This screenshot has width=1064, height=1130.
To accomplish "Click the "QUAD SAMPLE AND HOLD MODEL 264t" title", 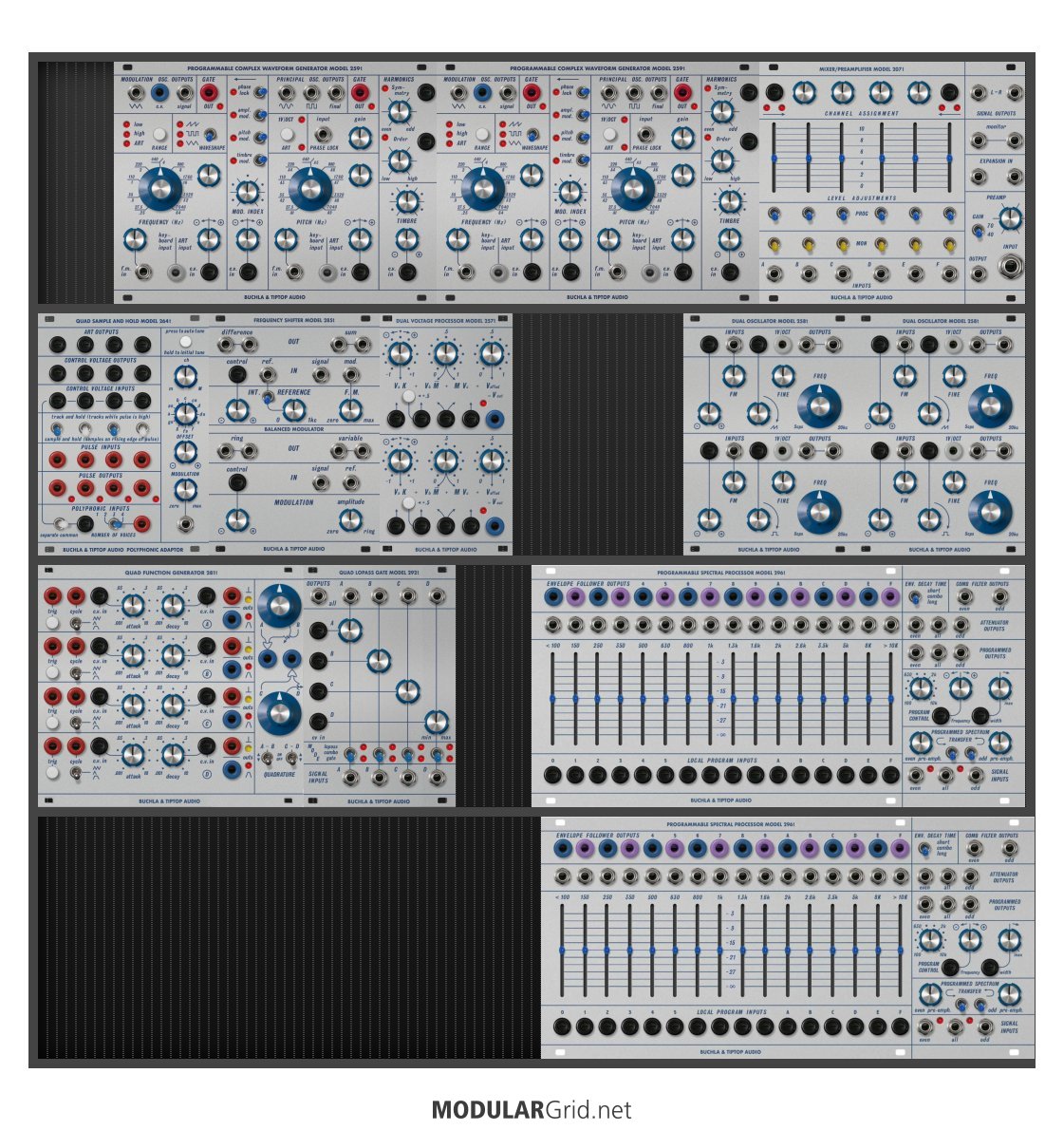I will (123, 321).
